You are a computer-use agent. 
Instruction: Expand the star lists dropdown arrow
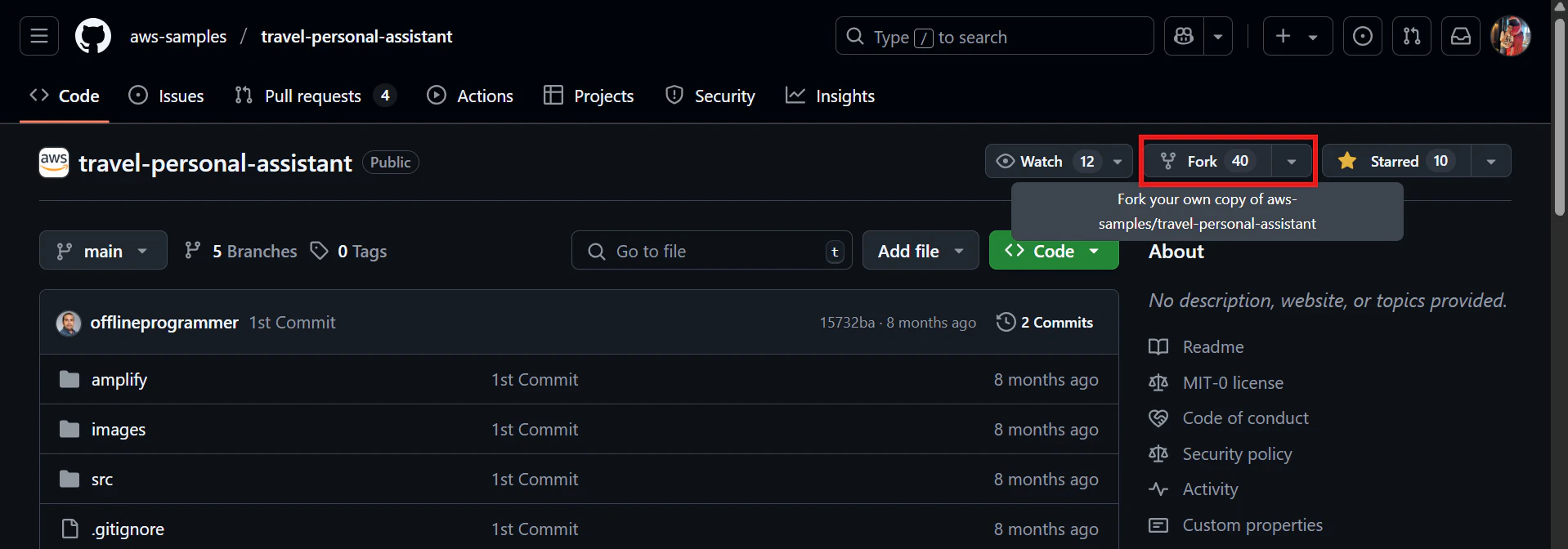1491,161
